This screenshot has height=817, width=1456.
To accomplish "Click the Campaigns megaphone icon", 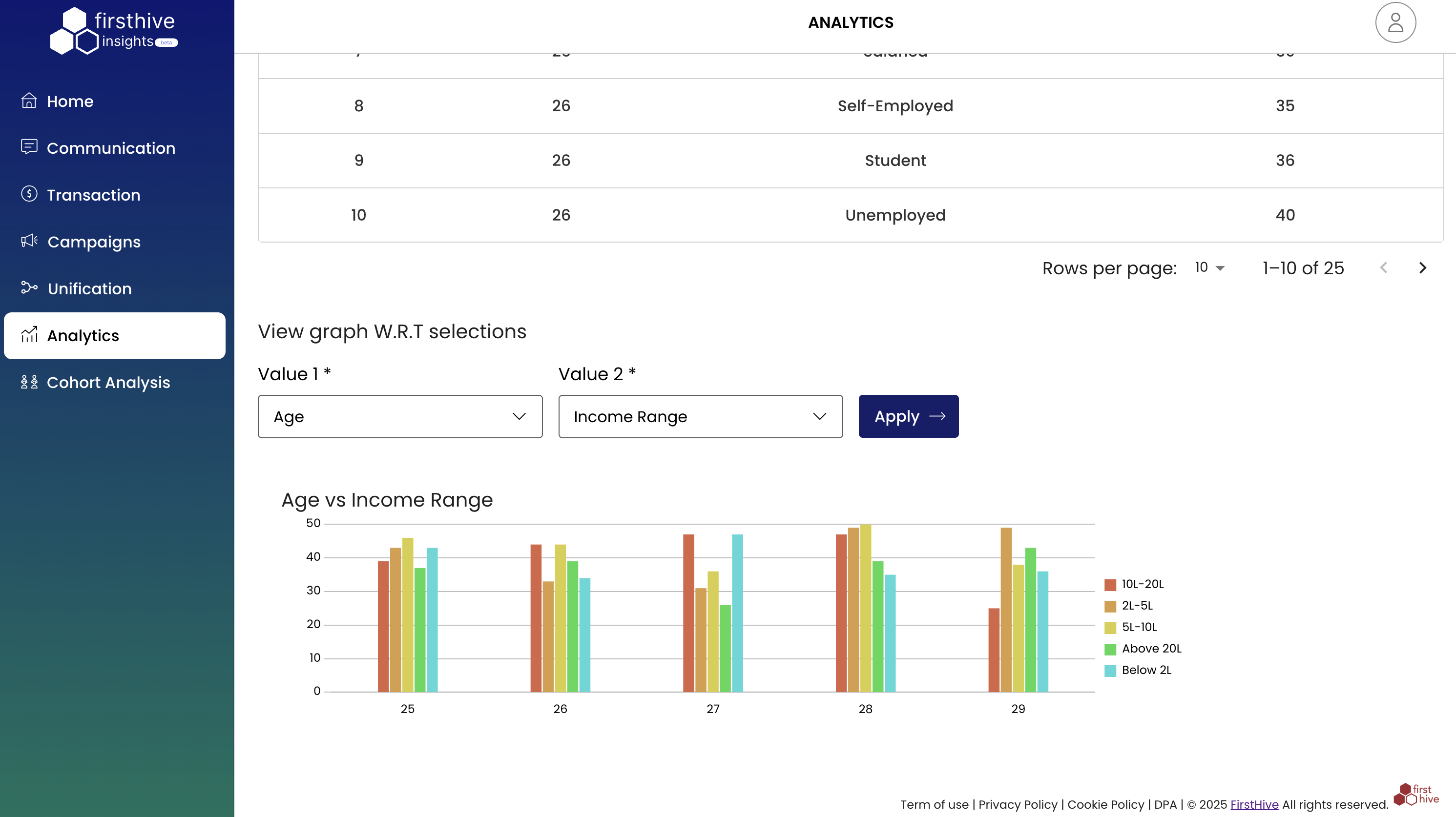I will 29,241.
